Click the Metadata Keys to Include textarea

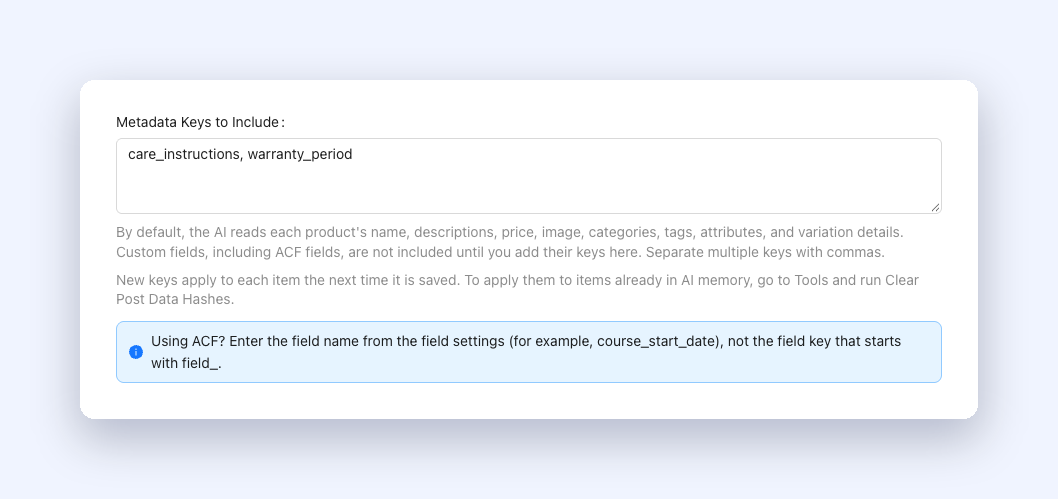(x=528, y=176)
